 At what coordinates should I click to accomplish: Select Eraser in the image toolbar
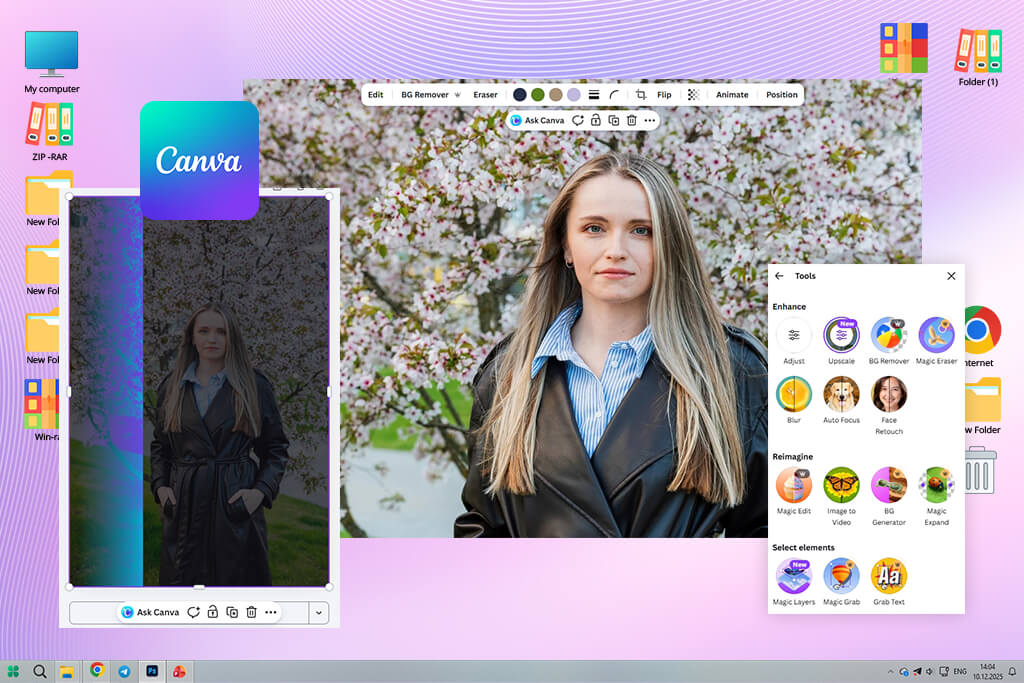point(485,95)
